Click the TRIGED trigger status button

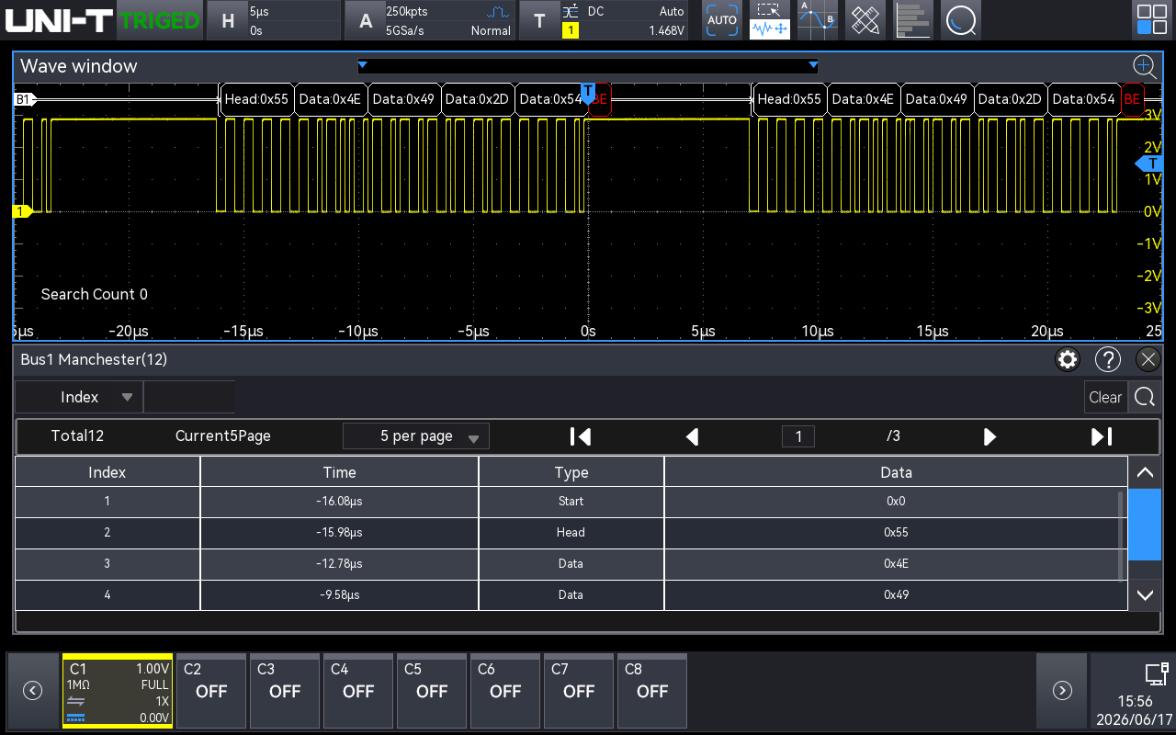point(160,20)
